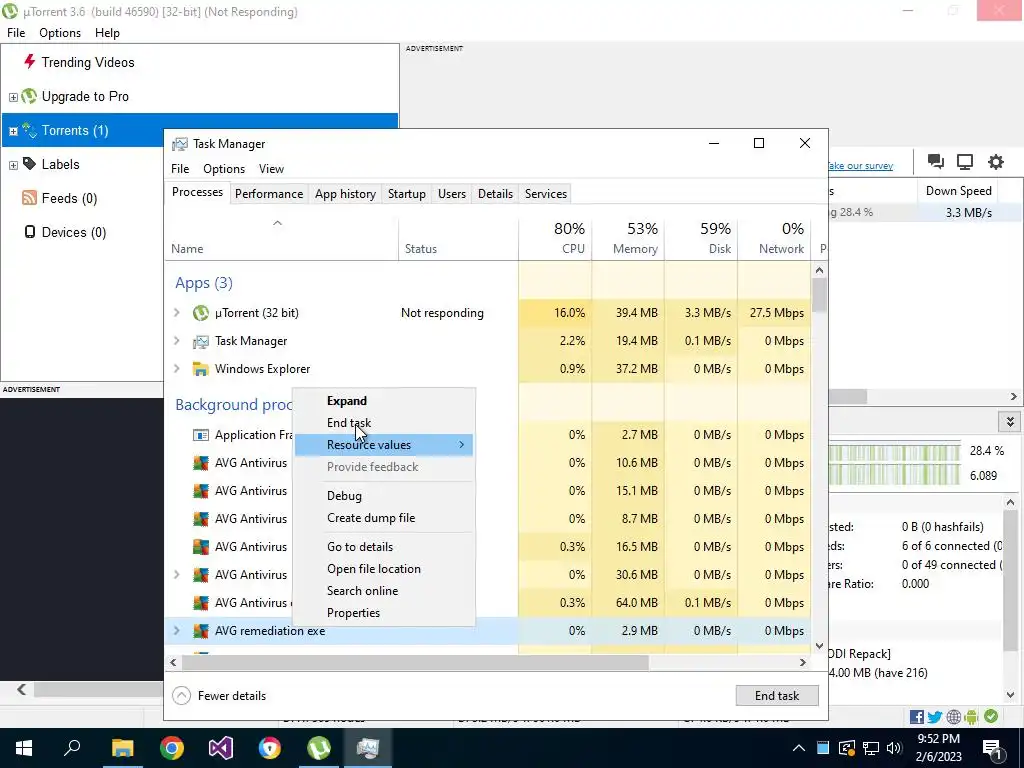
Task: Open Properties from the context menu
Action: (384, 613)
